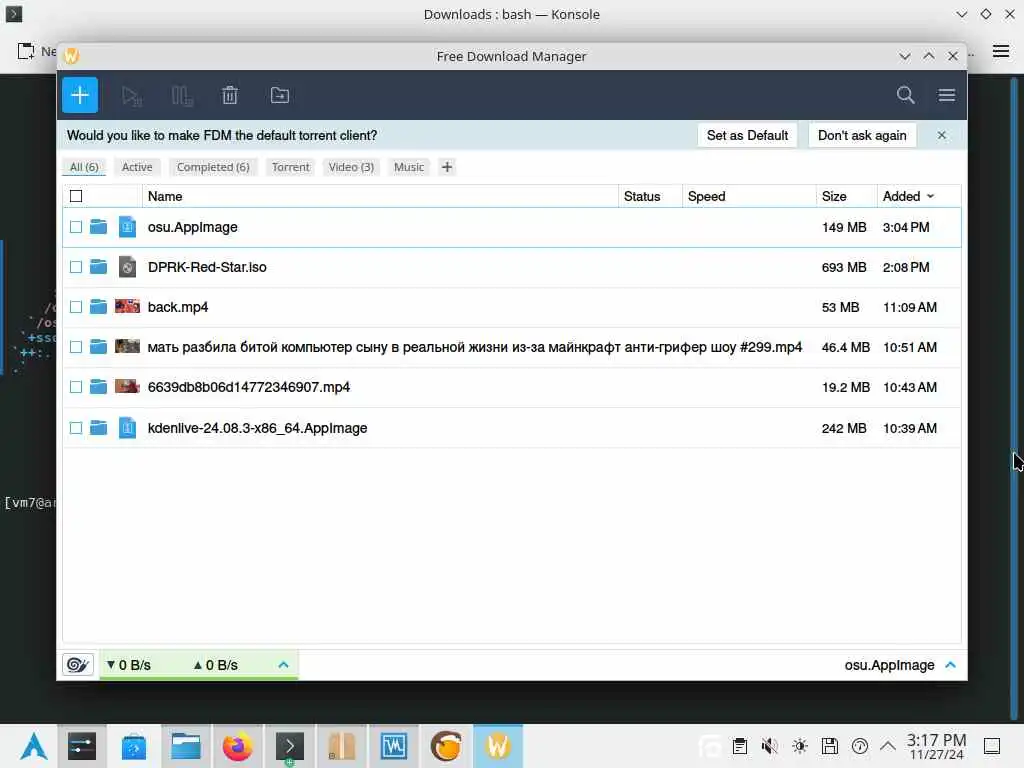Open folder icon of Russian-titled mp4 row

(x=99, y=346)
